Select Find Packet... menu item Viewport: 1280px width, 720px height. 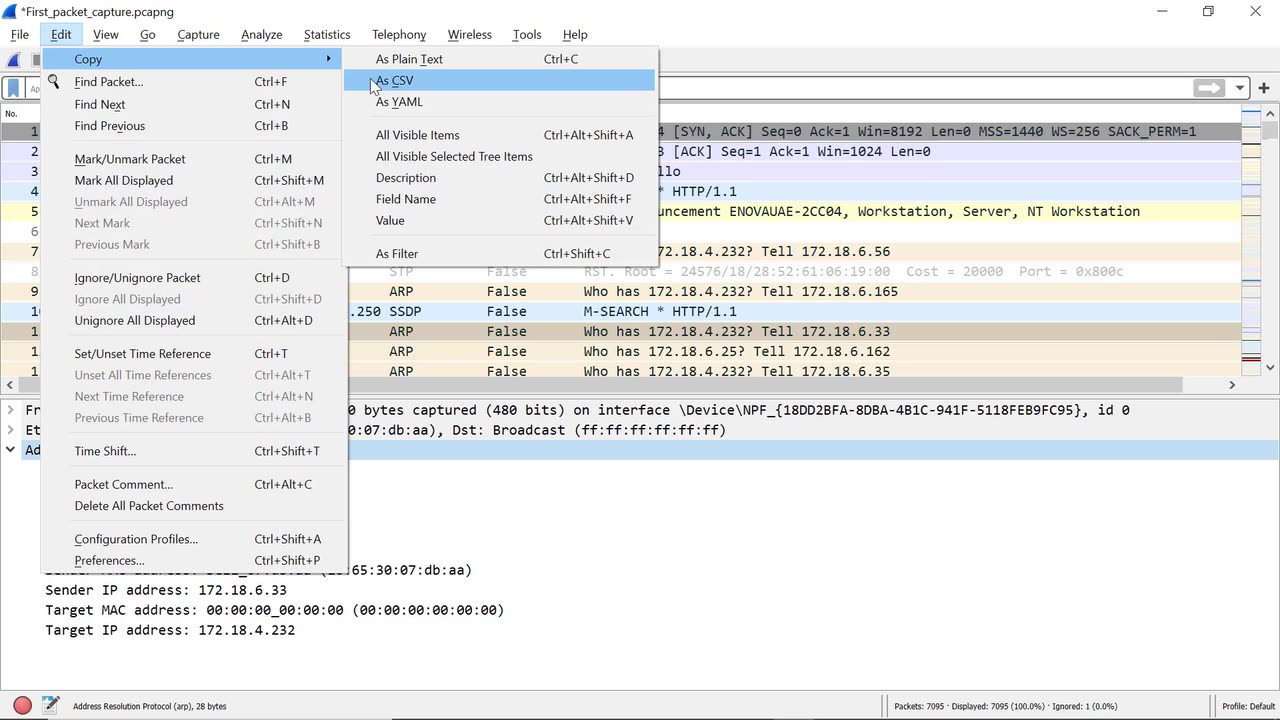click(x=194, y=82)
